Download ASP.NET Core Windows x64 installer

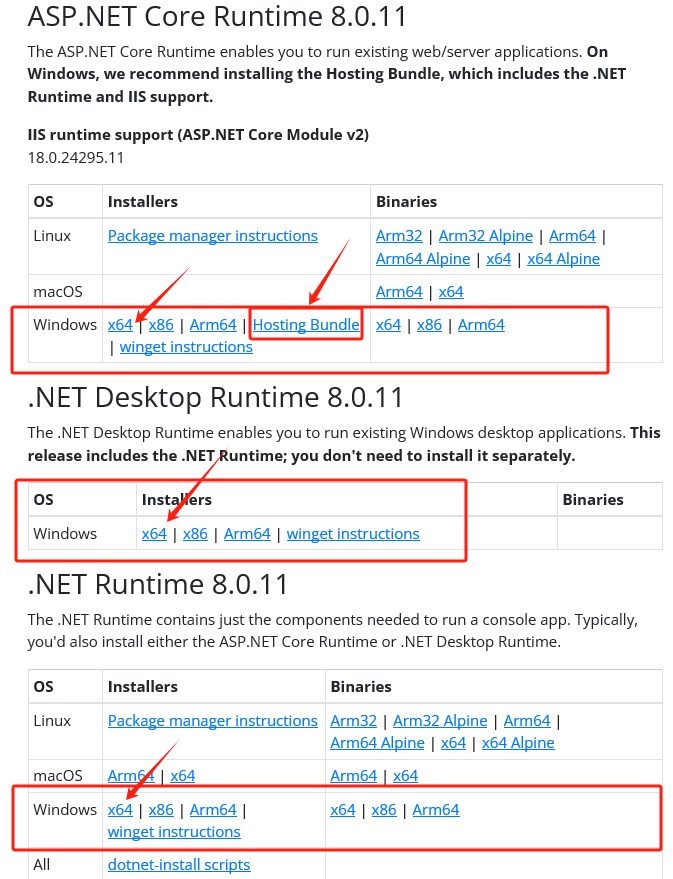[120, 325]
